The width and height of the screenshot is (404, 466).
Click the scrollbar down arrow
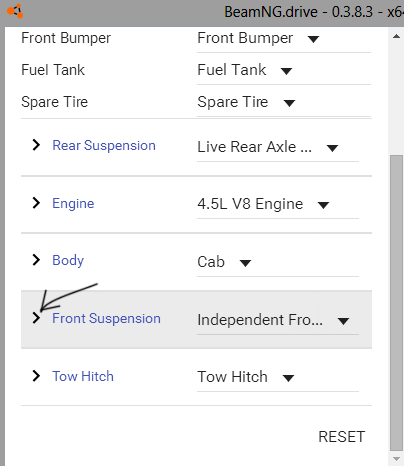396,459
